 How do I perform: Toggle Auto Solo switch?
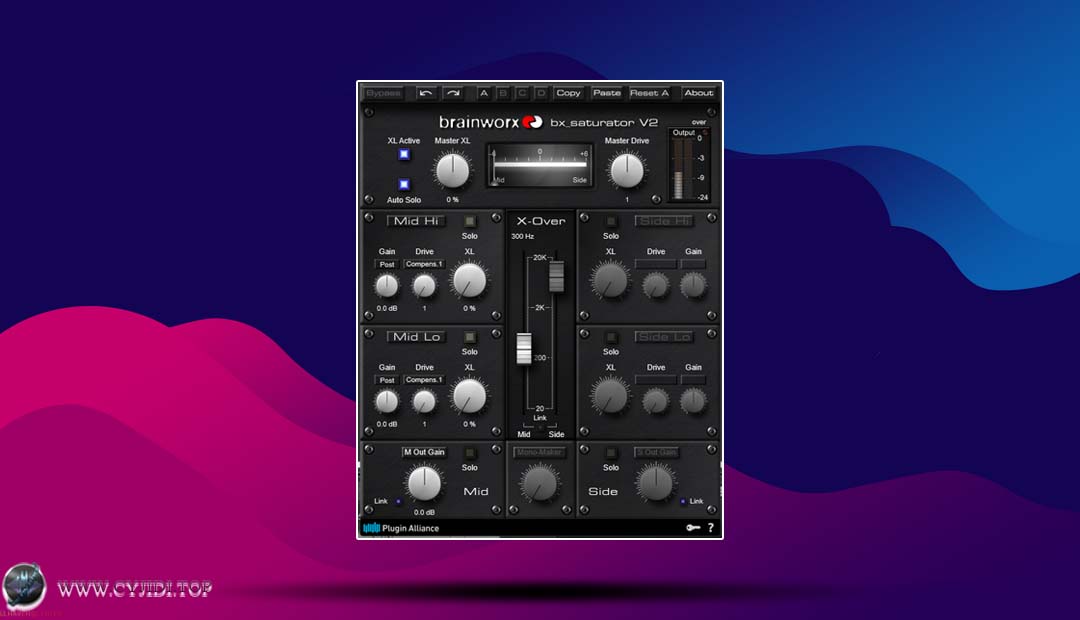click(404, 184)
